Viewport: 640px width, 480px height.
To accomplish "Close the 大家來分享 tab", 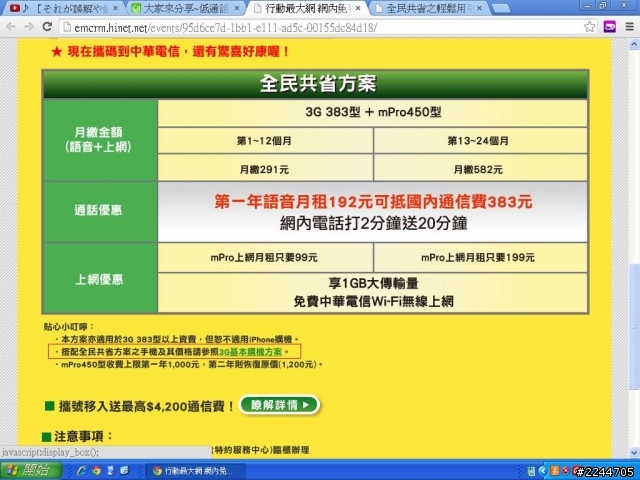I will click(x=237, y=8).
